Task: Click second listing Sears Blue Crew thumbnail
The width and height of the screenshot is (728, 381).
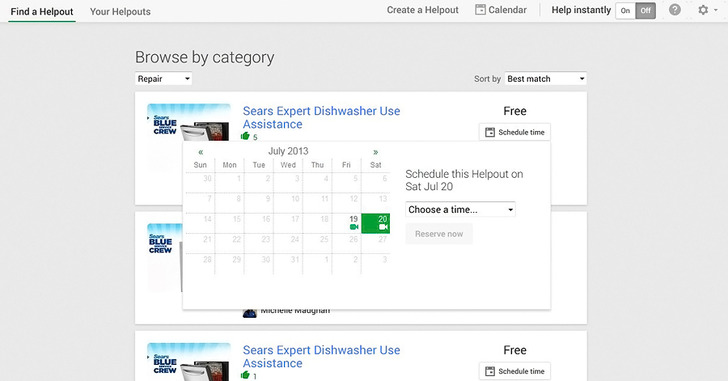Action: click(164, 258)
